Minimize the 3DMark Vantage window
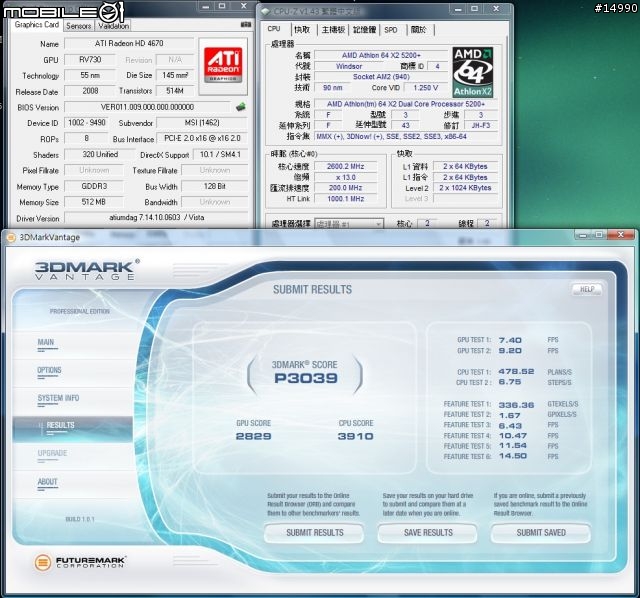The image size is (640, 598). tap(582, 235)
